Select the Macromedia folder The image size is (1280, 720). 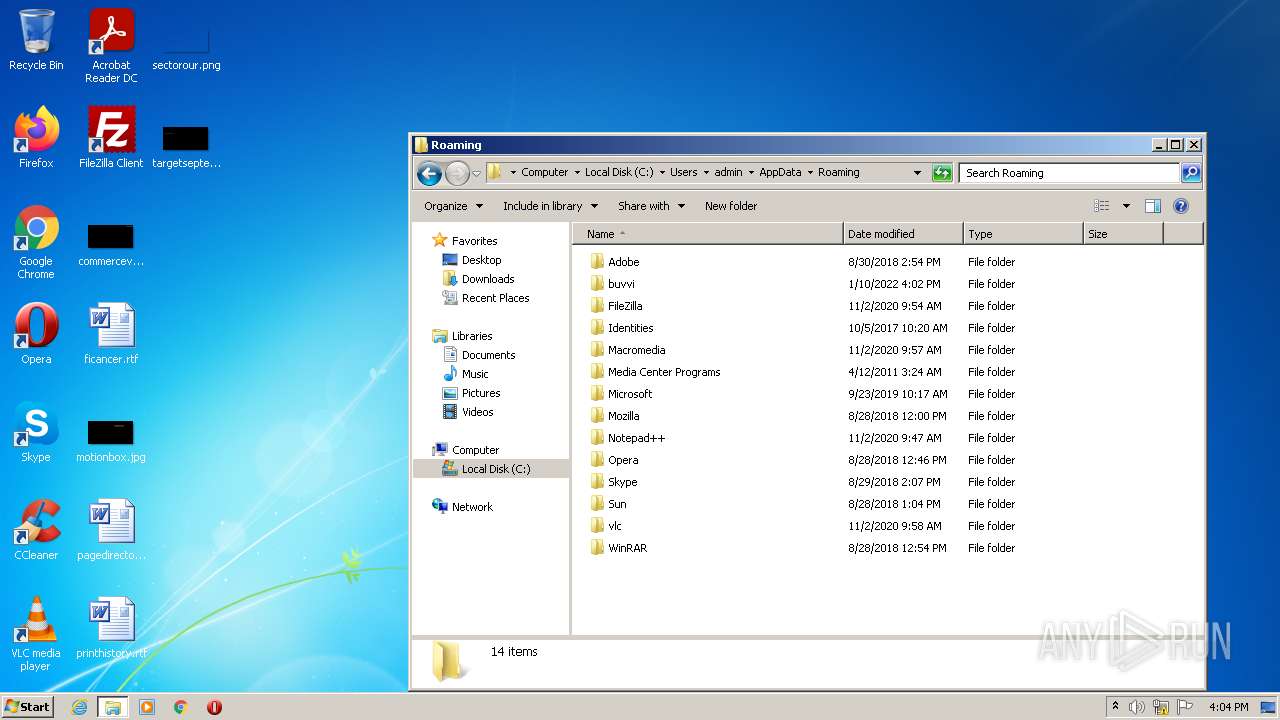pyautogui.click(x=636, y=350)
